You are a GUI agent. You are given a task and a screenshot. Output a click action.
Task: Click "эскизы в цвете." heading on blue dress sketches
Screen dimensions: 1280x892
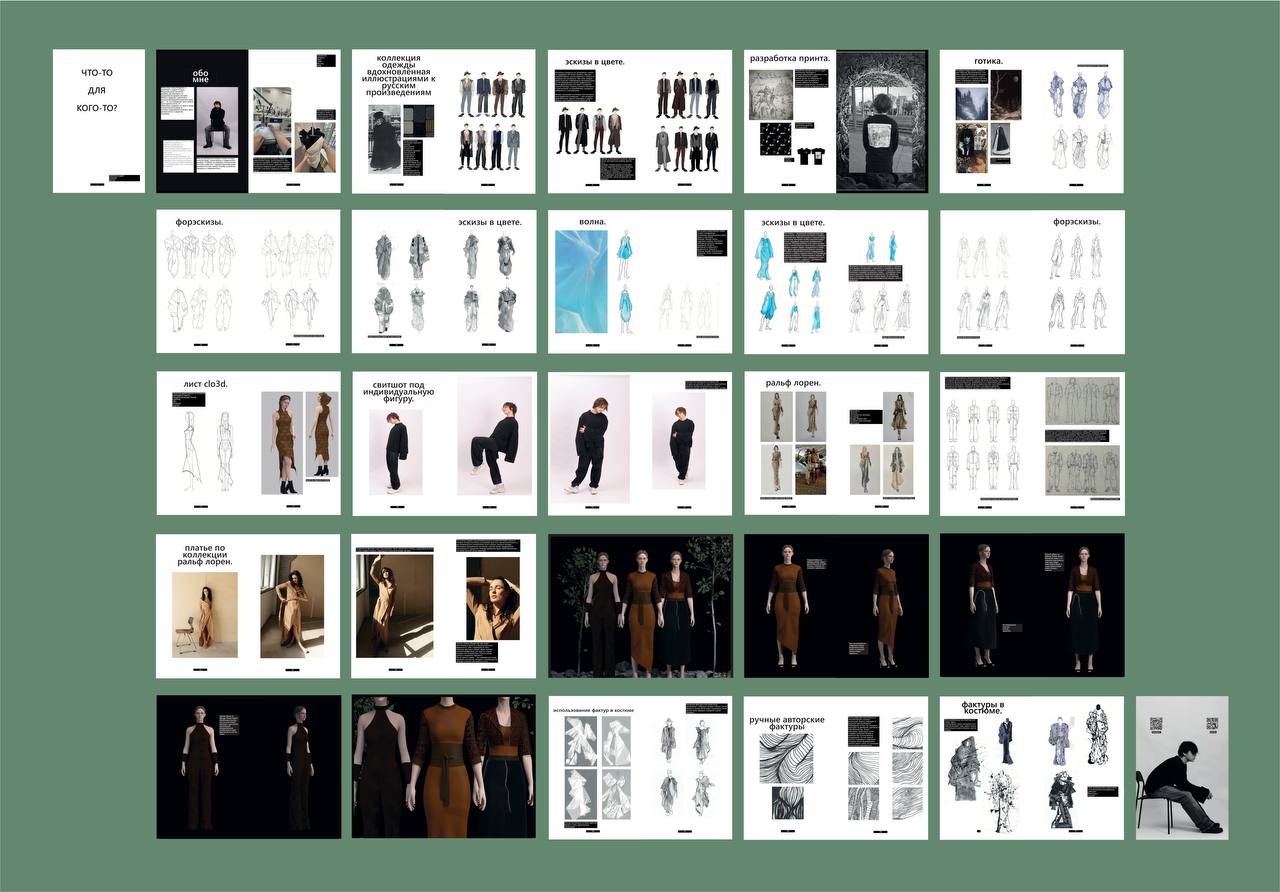tap(793, 222)
